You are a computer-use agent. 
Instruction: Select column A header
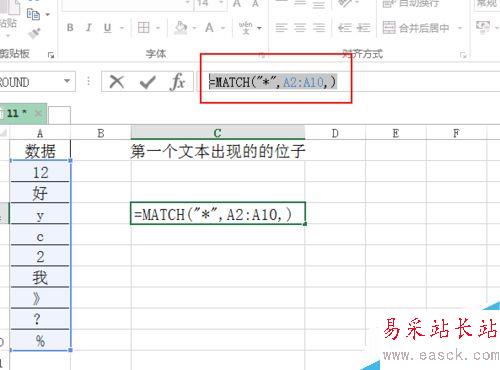coord(40,133)
